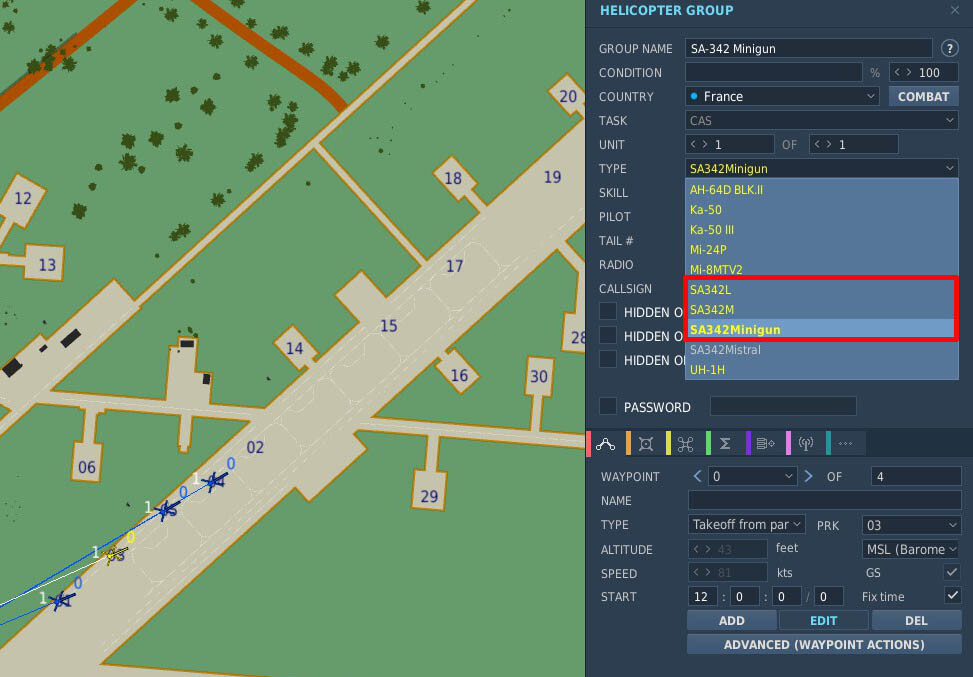The height and width of the screenshot is (677, 973).
Task: Click the CONDITION text field
Action: click(773, 73)
